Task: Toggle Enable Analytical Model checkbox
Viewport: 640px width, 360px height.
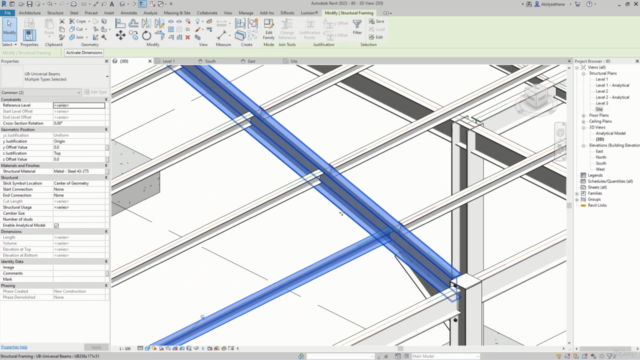Action: point(56,225)
